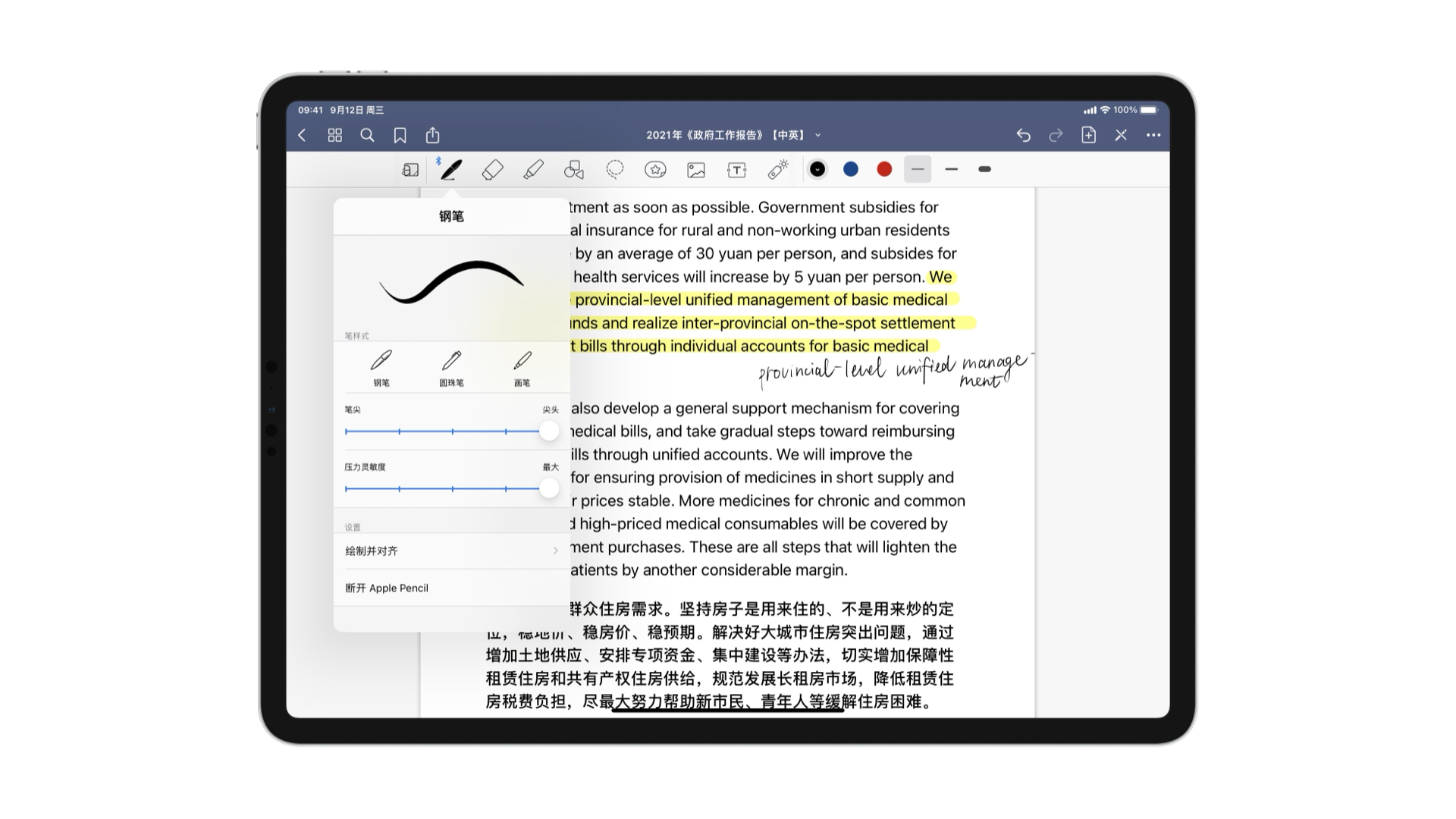Open the Shapes tool
1456x819 pixels.
click(574, 170)
